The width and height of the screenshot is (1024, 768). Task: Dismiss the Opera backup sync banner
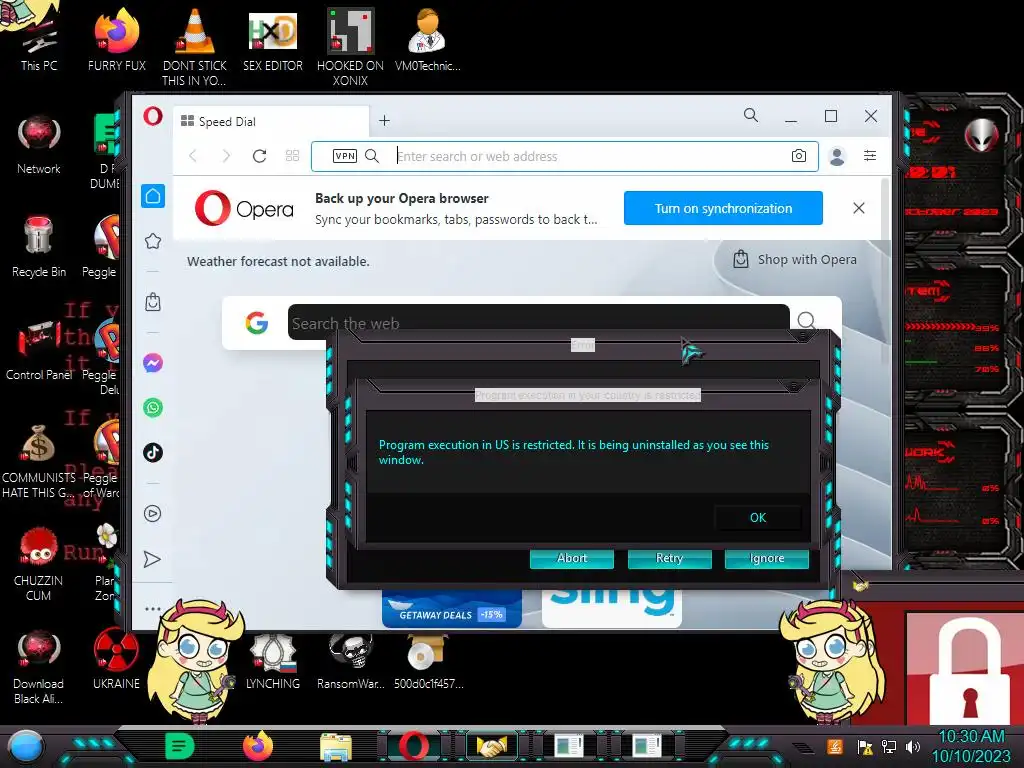tap(859, 208)
